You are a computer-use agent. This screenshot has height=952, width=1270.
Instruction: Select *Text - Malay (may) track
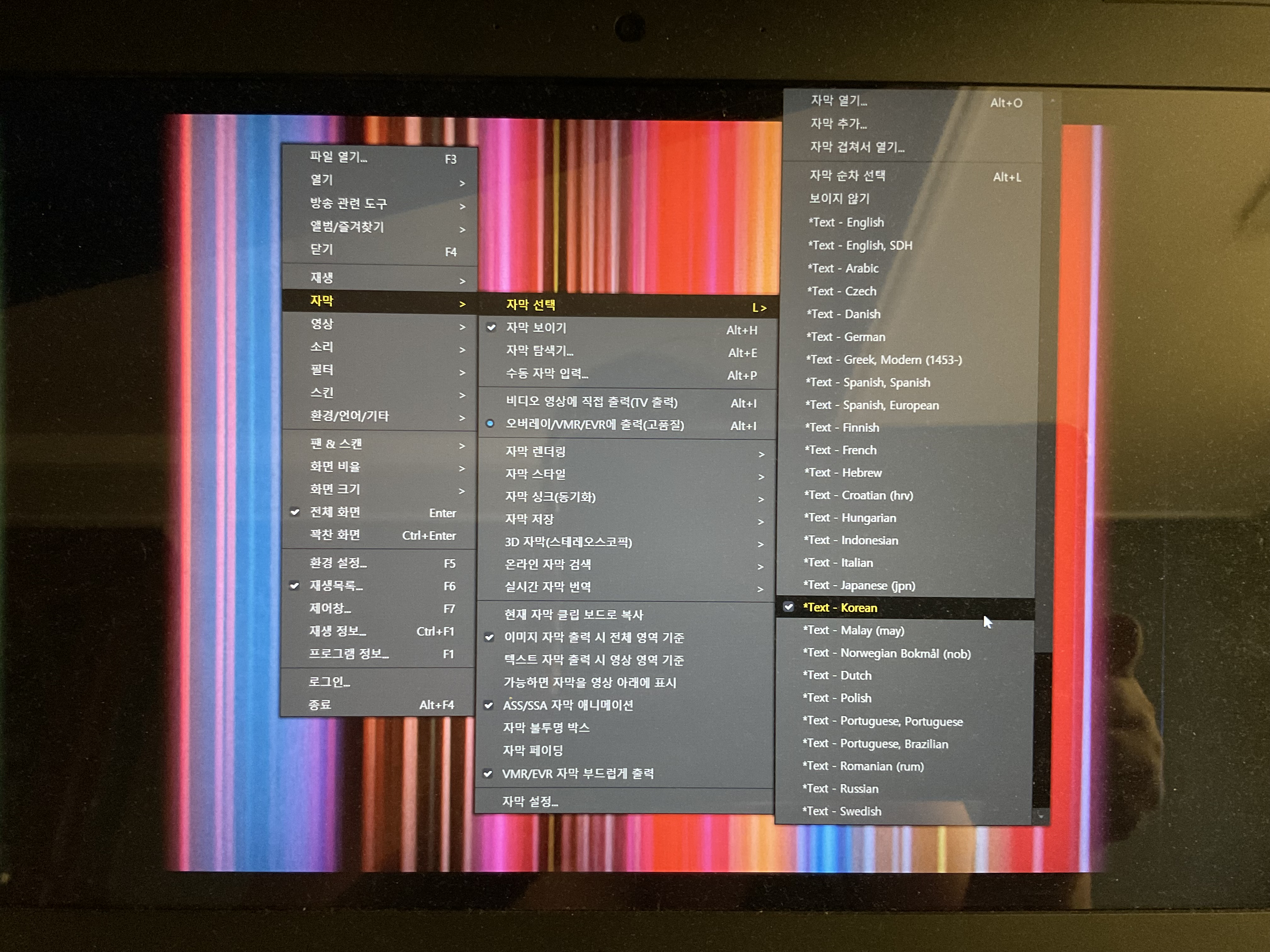[906, 631]
